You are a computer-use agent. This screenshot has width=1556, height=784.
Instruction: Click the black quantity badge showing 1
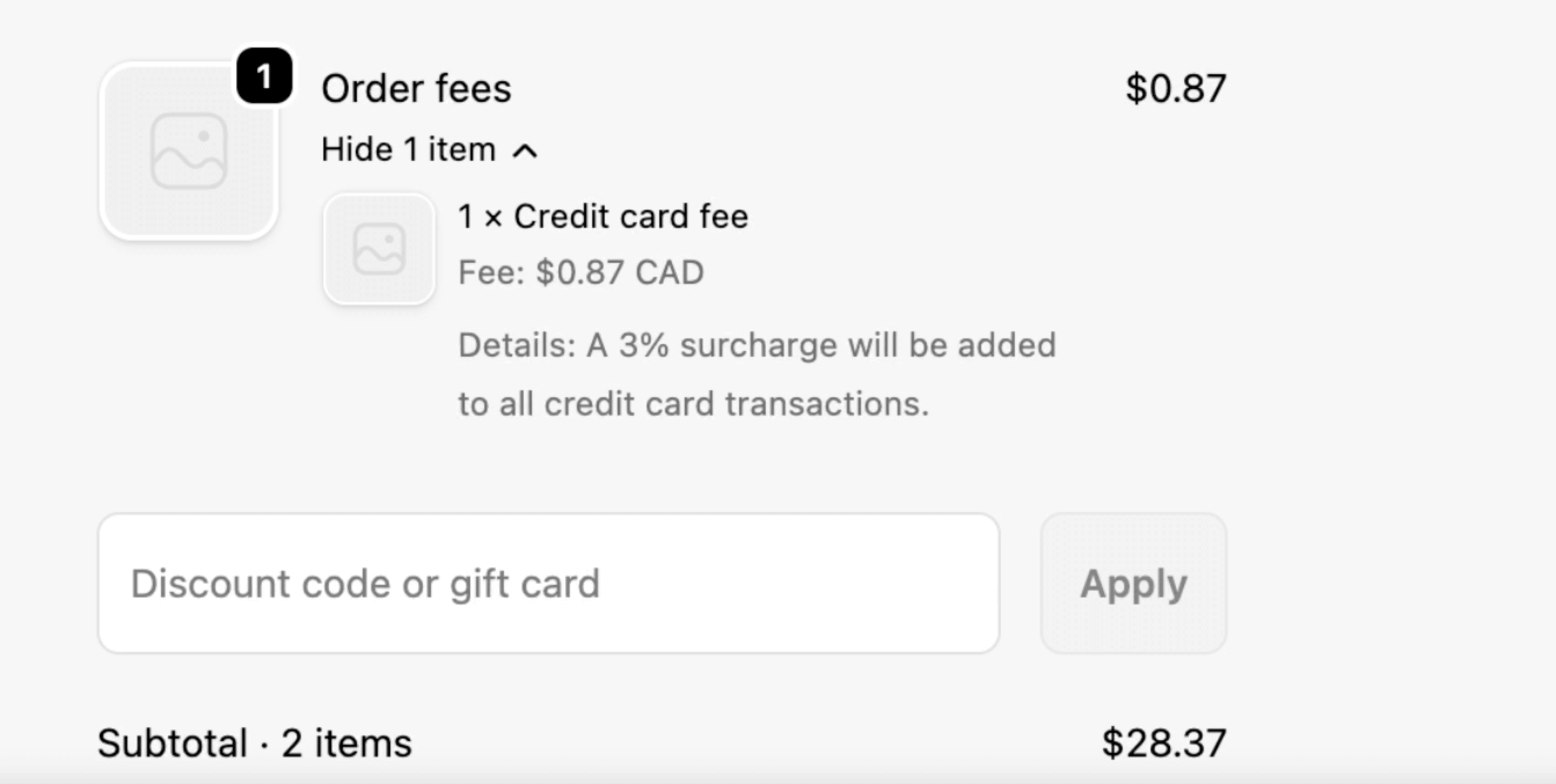click(264, 76)
